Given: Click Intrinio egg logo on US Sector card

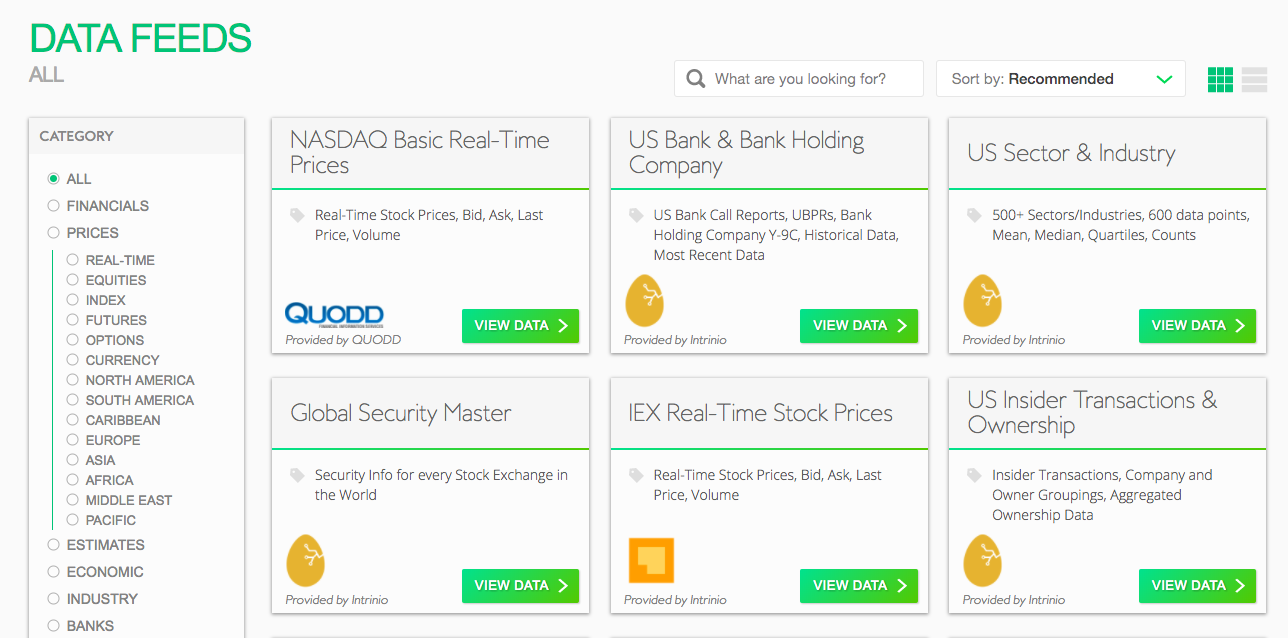Looking at the screenshot, I should (982, 302).
